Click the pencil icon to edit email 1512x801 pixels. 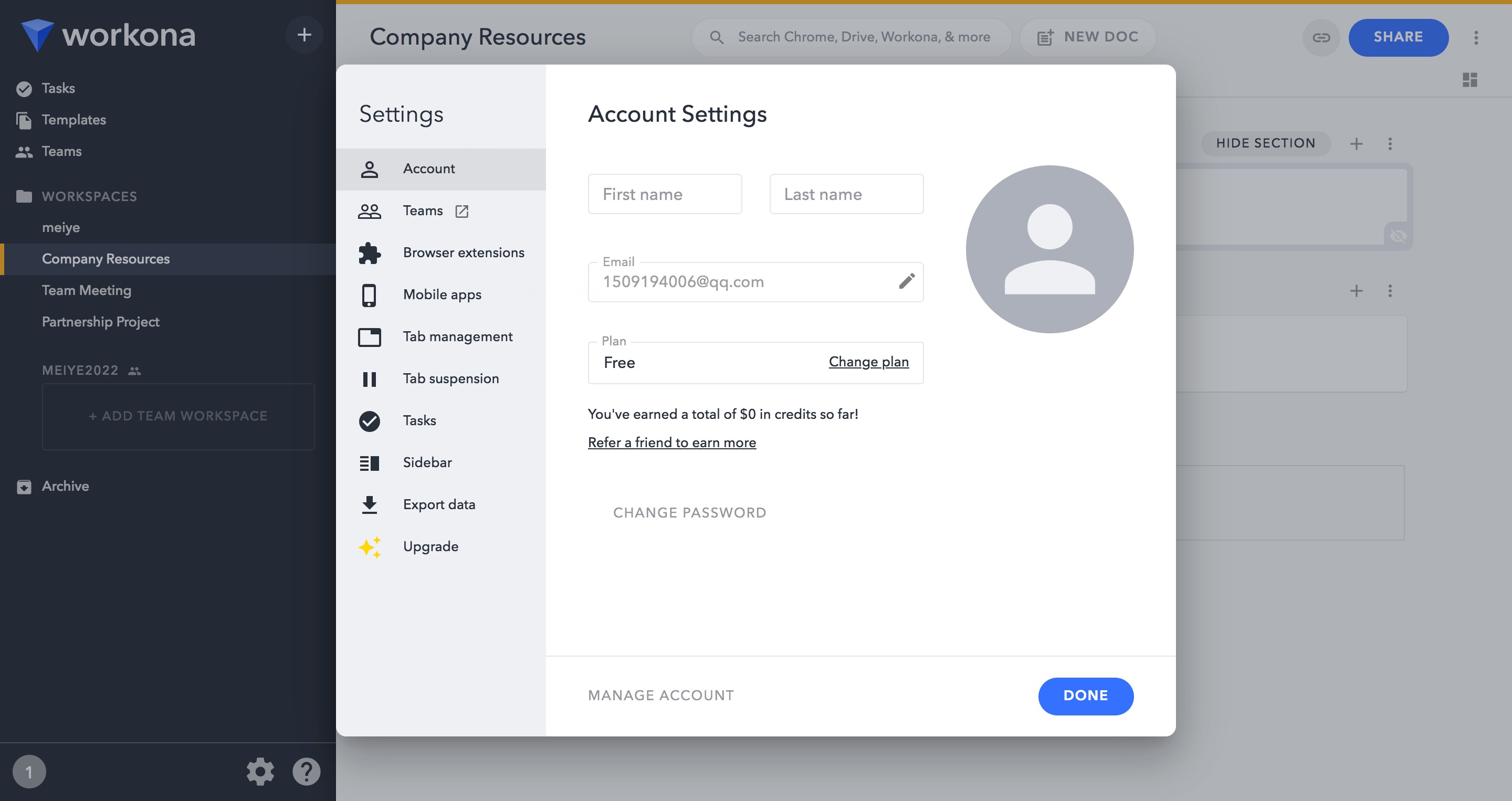tap(906, 281)
